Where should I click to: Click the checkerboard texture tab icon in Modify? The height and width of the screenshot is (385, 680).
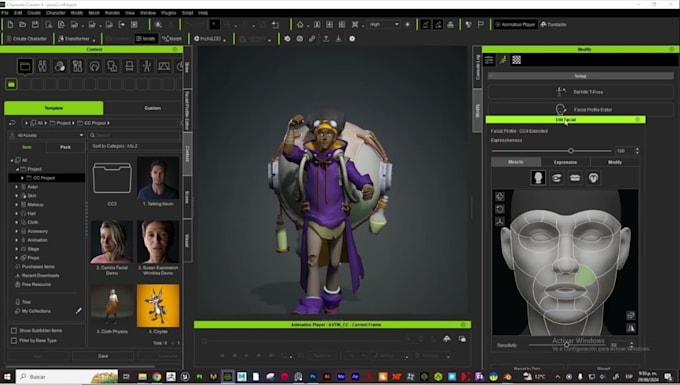click(517, 60)
